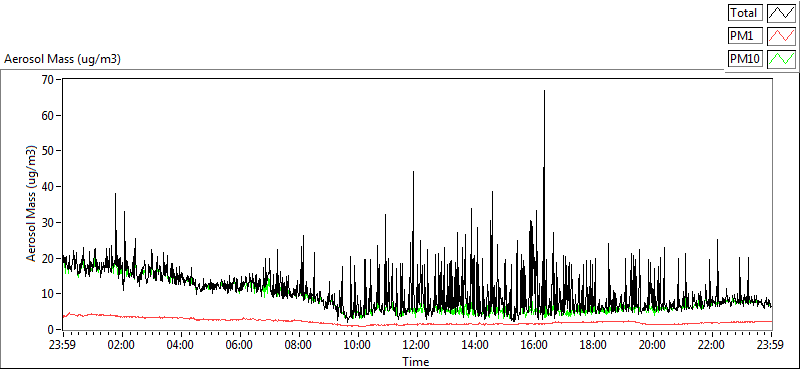The width and height of the screenshot is (800, 369).
Task: Select the PM10 legend label
Action: pos(745,59)
